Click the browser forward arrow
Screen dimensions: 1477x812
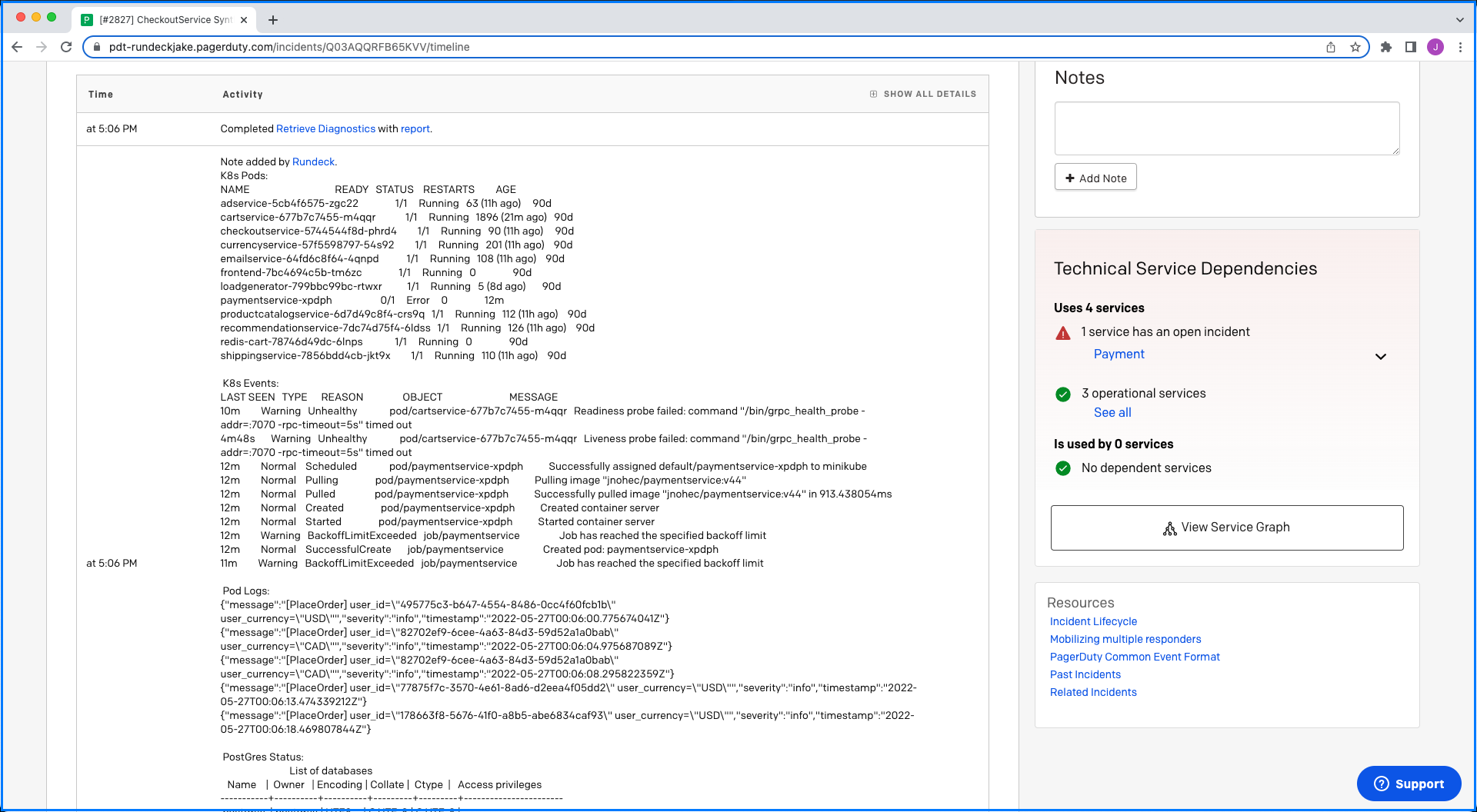pos(42,47)
